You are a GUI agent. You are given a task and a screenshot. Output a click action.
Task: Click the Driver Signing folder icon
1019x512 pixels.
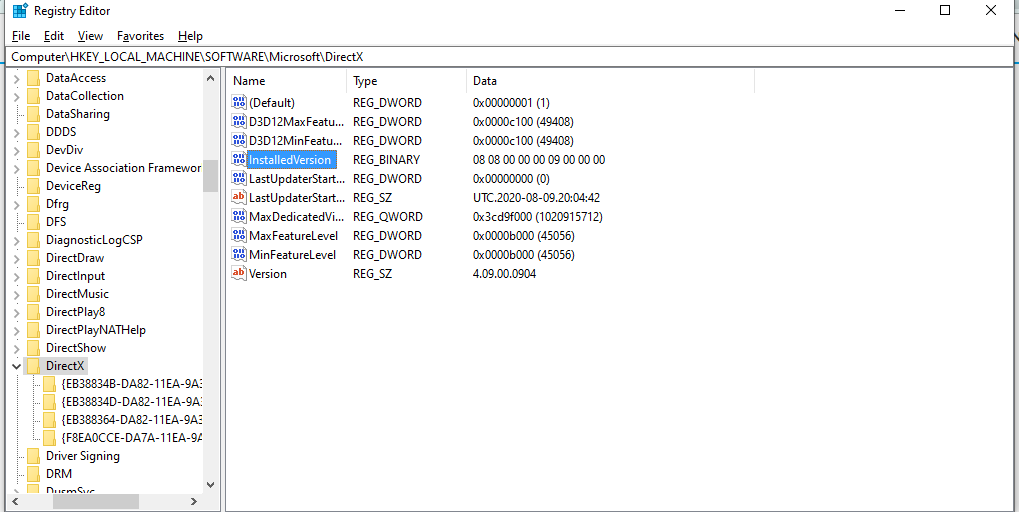tap(34, 456)
